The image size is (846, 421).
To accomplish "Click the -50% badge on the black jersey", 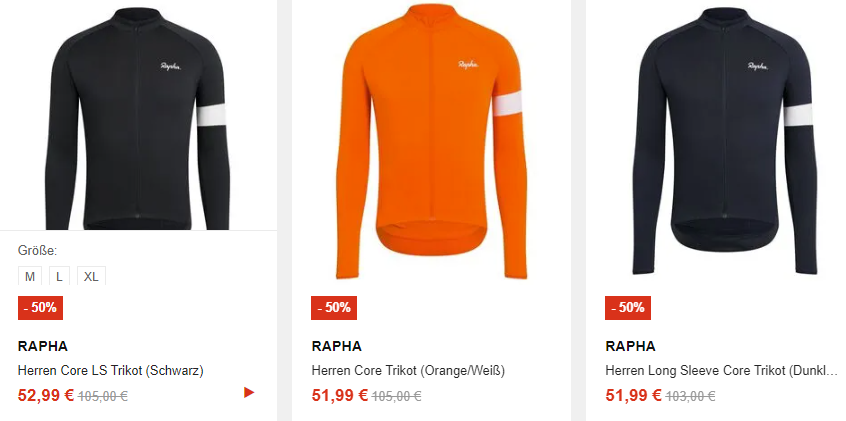I will tap(40, 308).
